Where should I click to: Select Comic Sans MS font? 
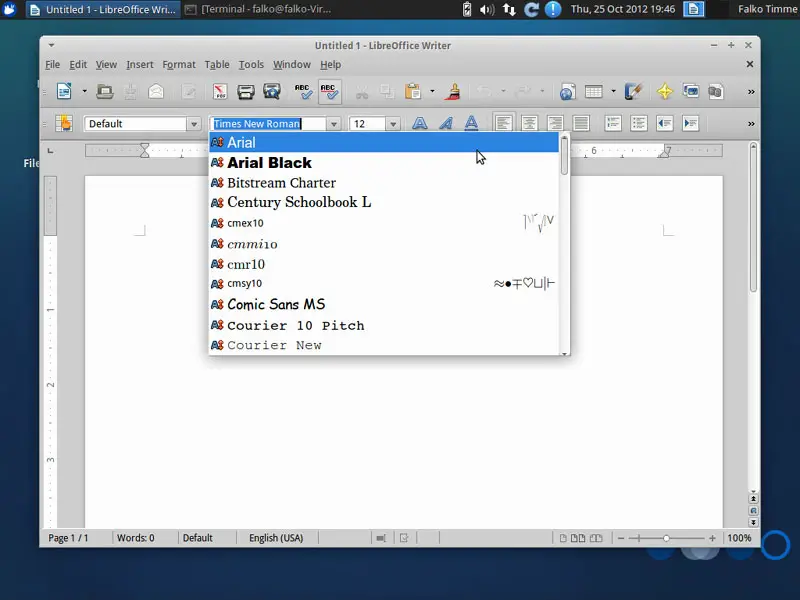pos(384,305)
